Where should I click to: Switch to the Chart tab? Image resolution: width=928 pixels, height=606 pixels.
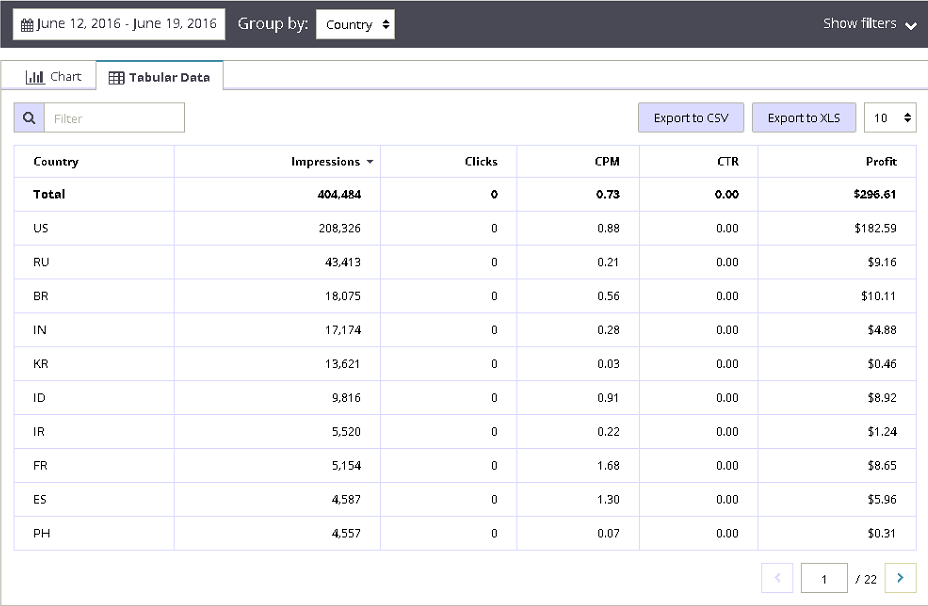tap(54, 77)
